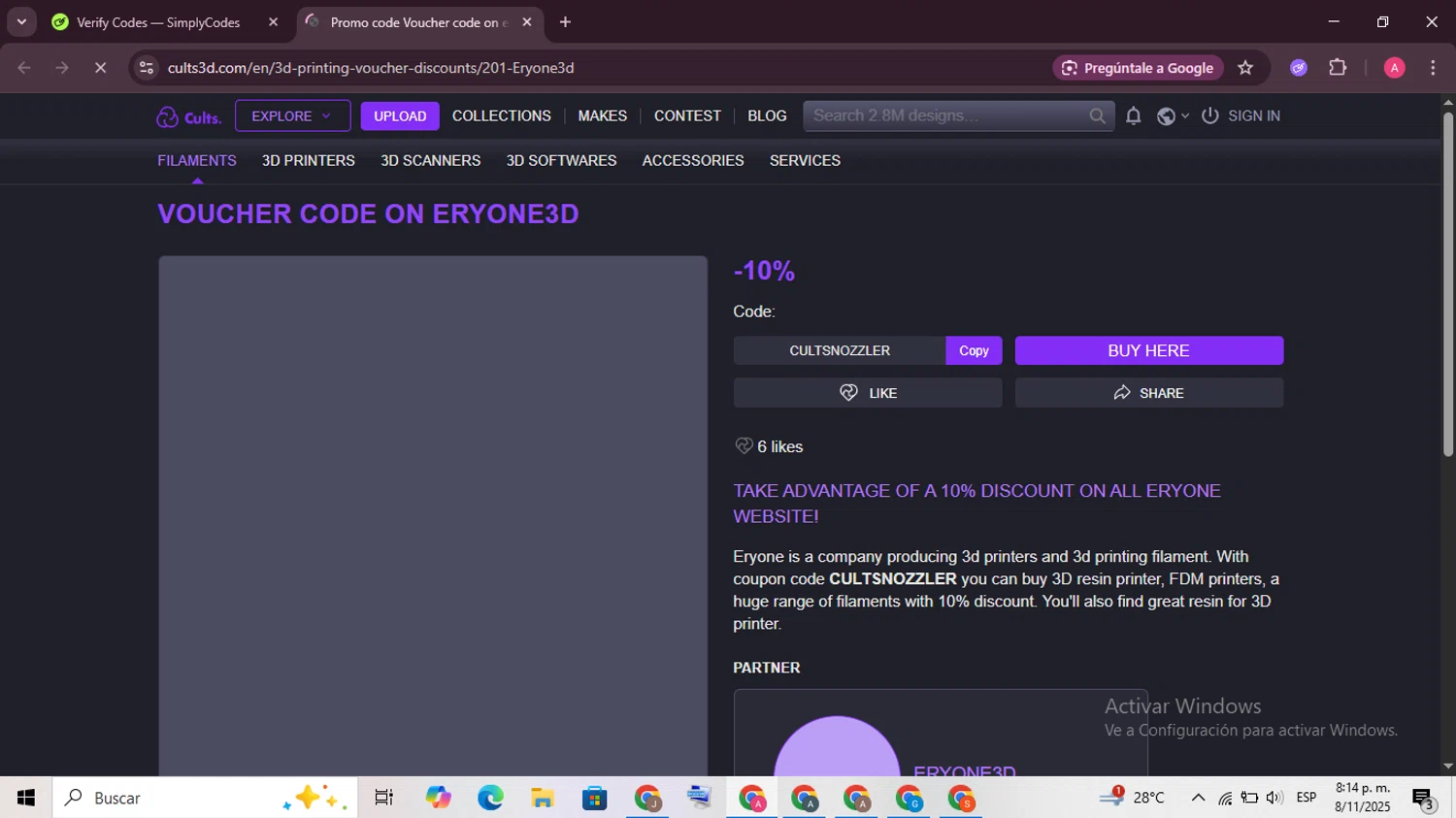
Task: Open Microsoft Store from taskbar
Action: pos(595,798)
